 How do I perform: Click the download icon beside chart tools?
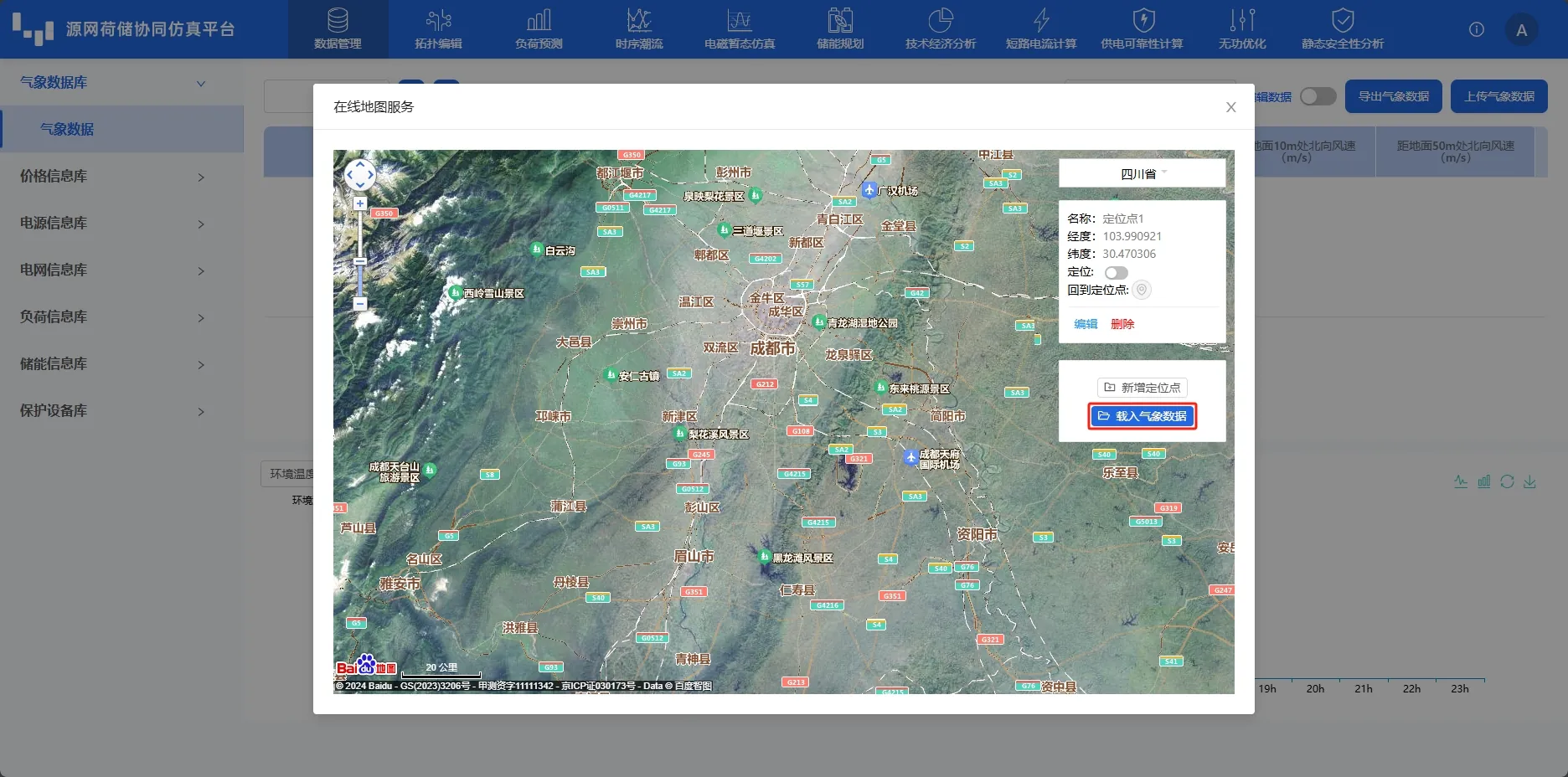(x=1529, y=481)
